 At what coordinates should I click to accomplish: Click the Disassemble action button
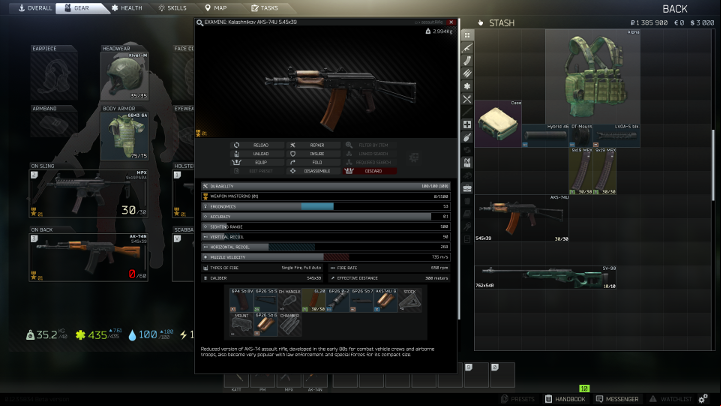(x=313, y=171)
